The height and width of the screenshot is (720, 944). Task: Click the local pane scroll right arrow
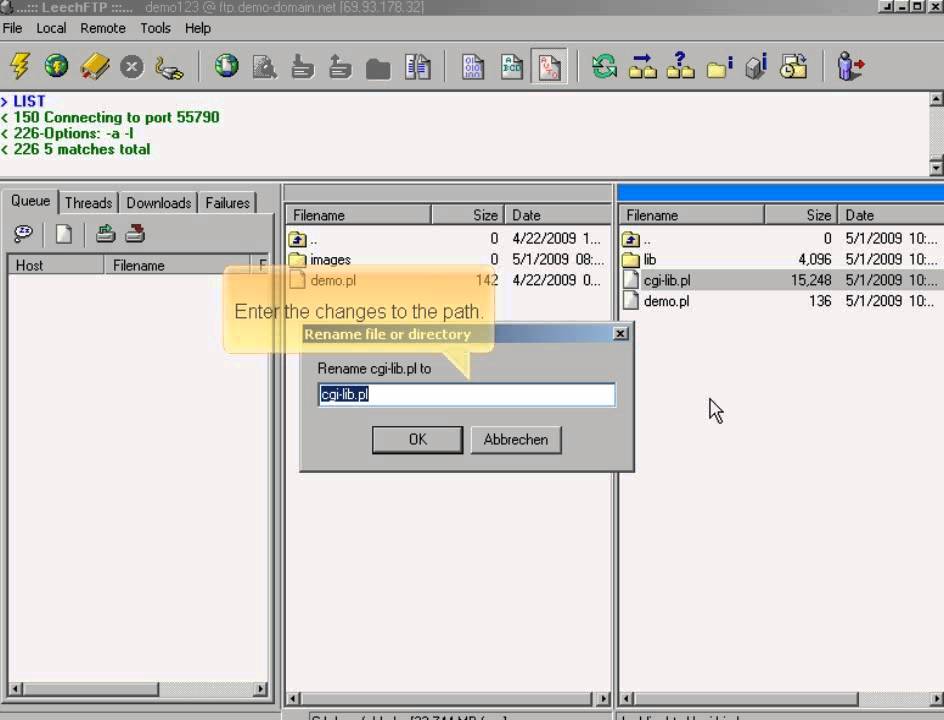tap(603, 699)
